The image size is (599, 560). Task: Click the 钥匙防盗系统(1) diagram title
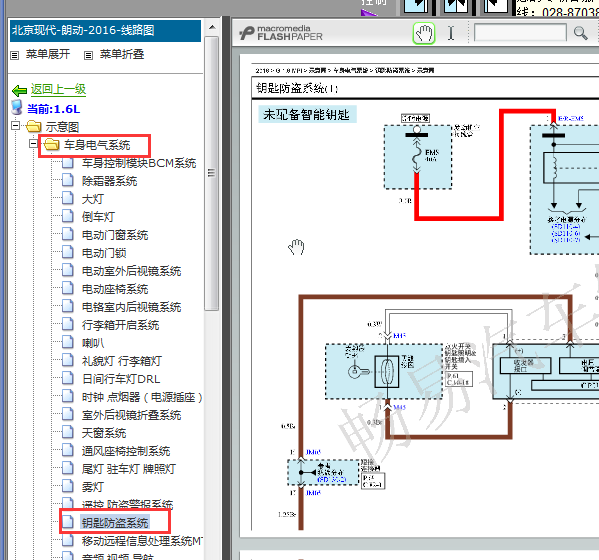point(297,88)
